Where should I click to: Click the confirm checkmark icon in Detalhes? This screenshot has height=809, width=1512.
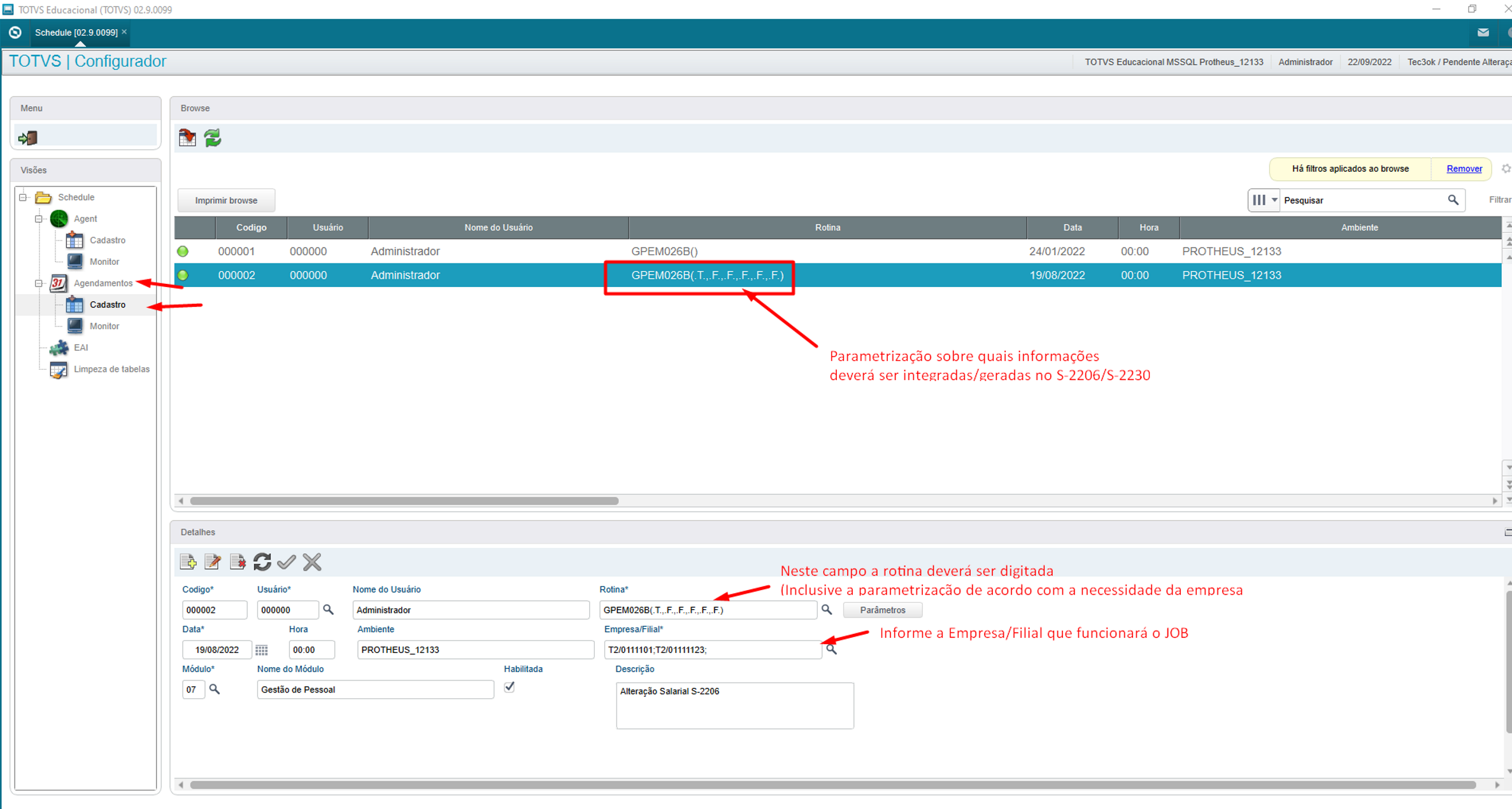pyautogui.click(x=287, y=561)
